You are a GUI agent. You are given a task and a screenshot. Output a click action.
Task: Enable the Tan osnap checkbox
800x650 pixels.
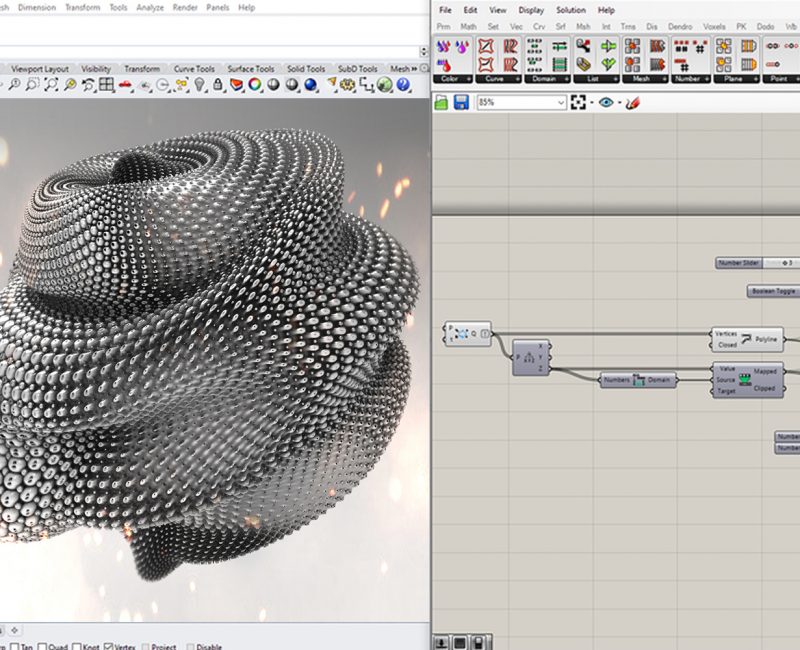tap(15, 646)
